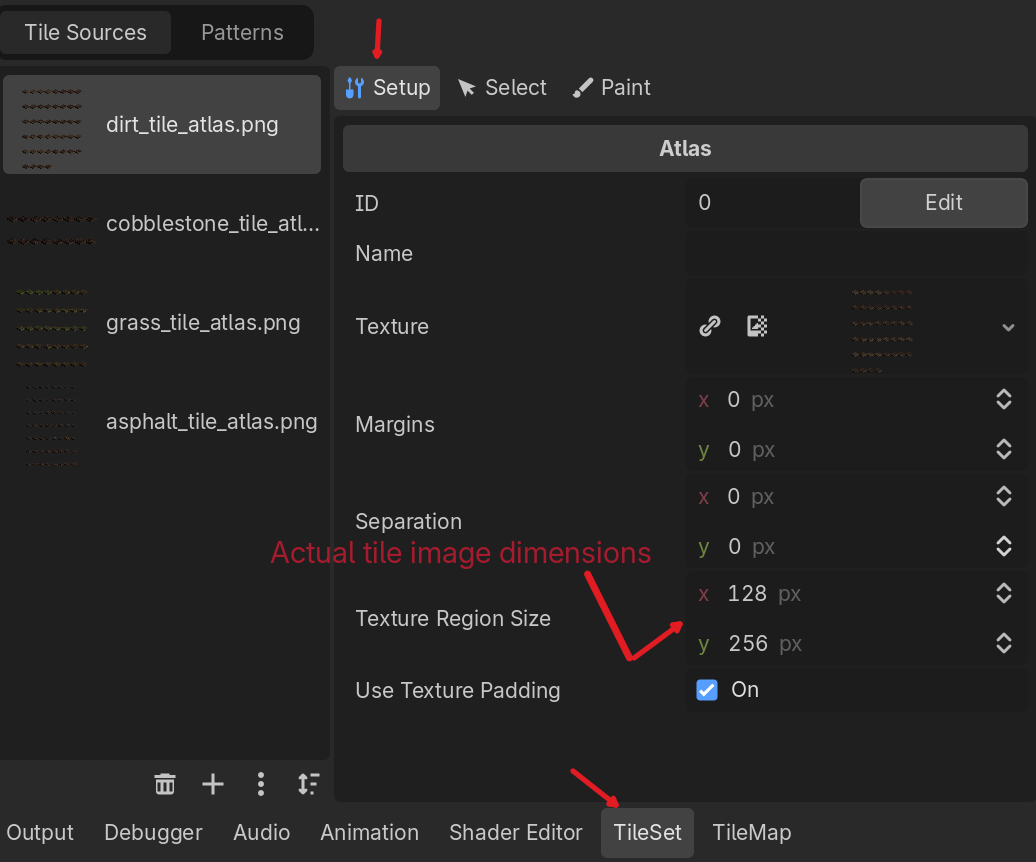Viewport: 1036px width, 862px height.
Task: Open the Shader Editor panel
Action: (x=515, y=832)
